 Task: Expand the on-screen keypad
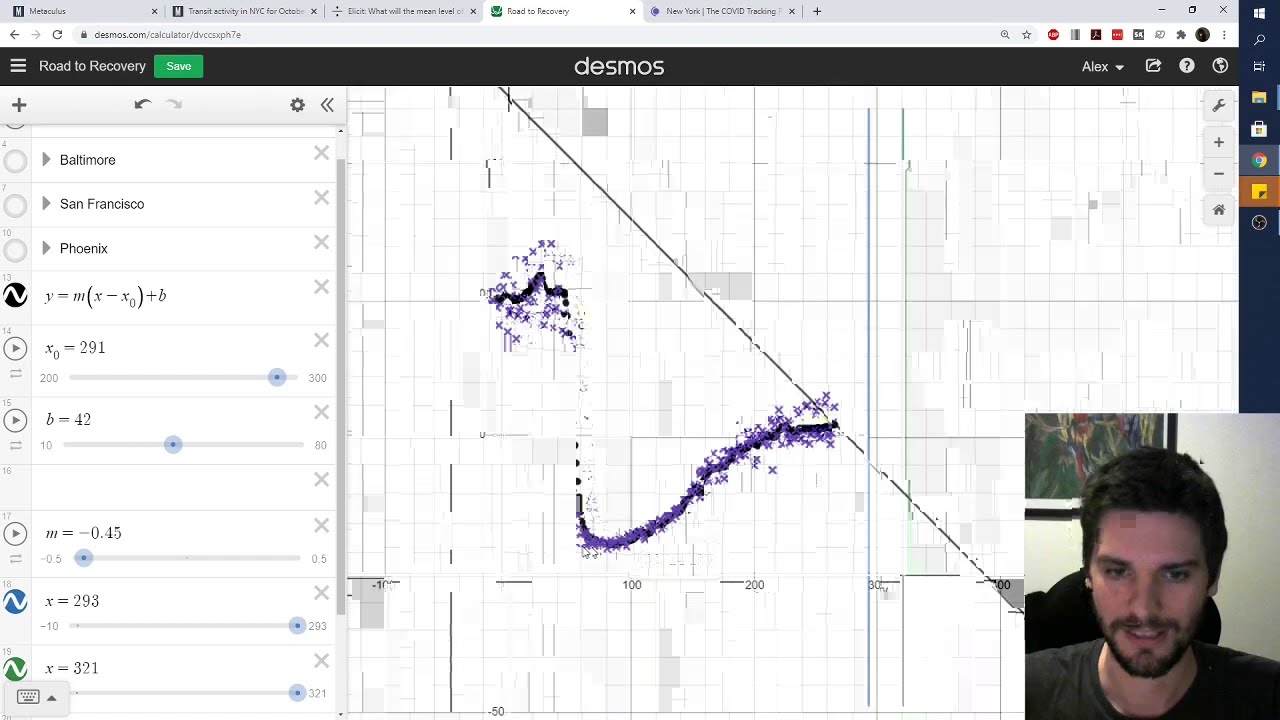(36, 697)
